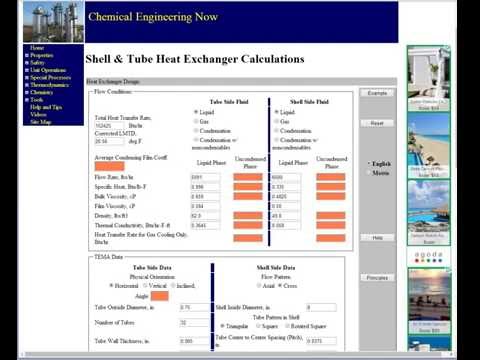Expand the Chemistry plus icon
Image resolution: width=480 pixels, height=360 pixels.
(x=27, y=92)
